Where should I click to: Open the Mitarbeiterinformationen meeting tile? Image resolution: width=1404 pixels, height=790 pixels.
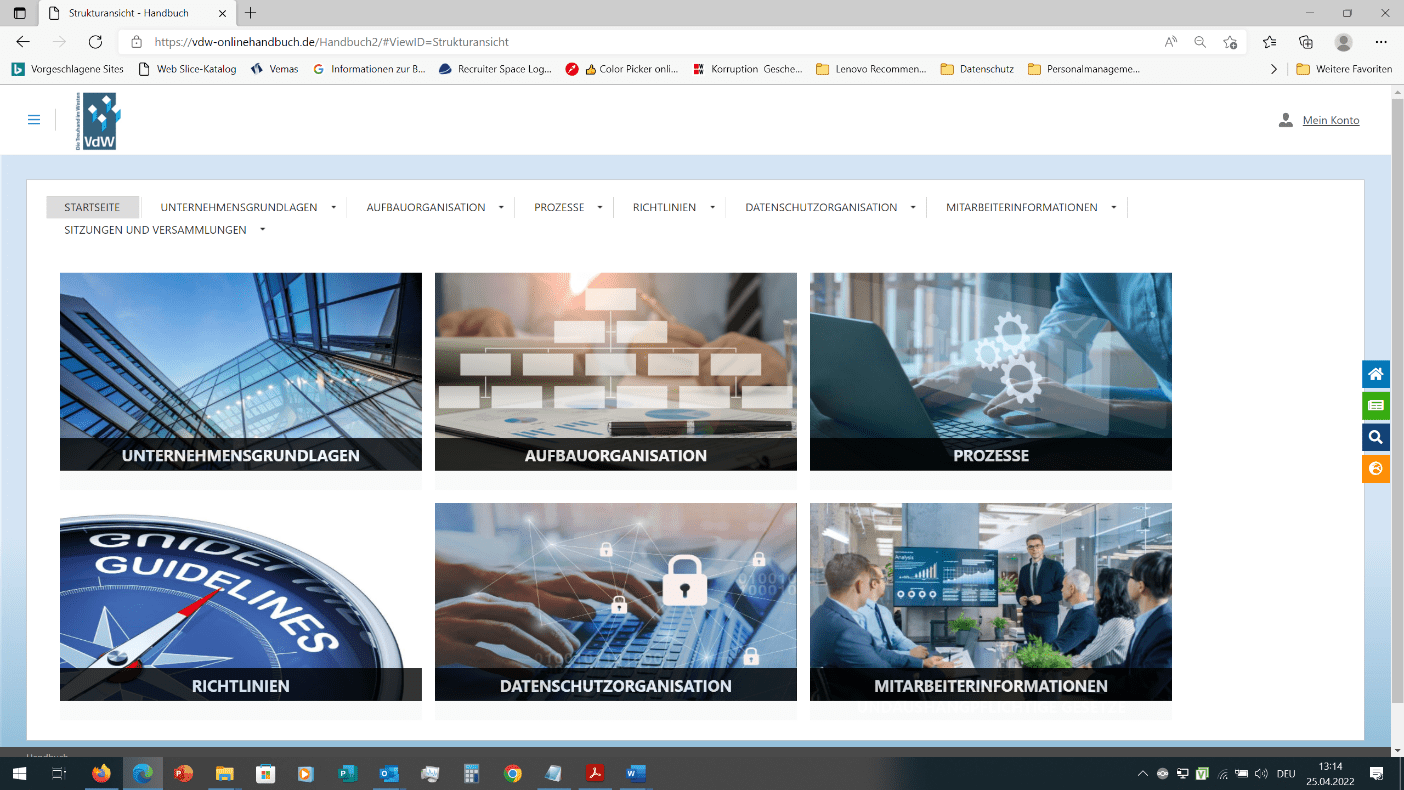point(991,601)
